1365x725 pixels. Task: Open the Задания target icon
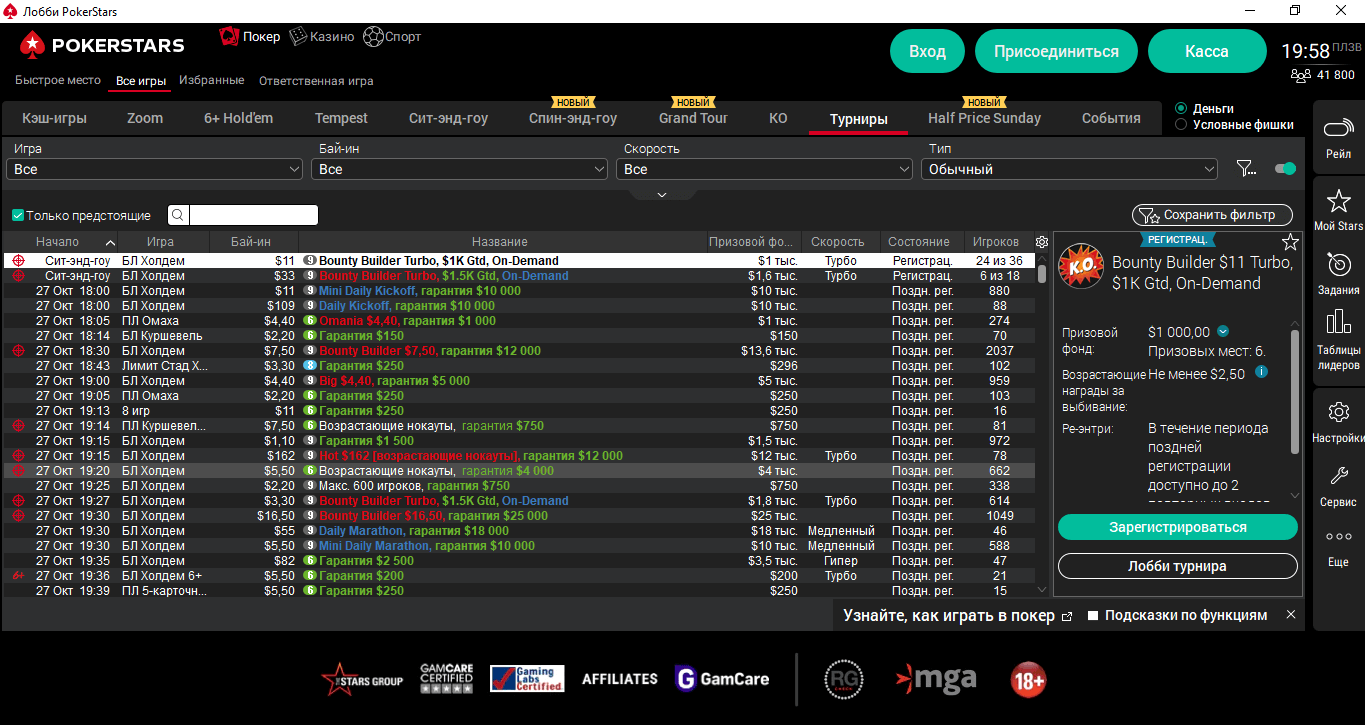click(1338, 265)
